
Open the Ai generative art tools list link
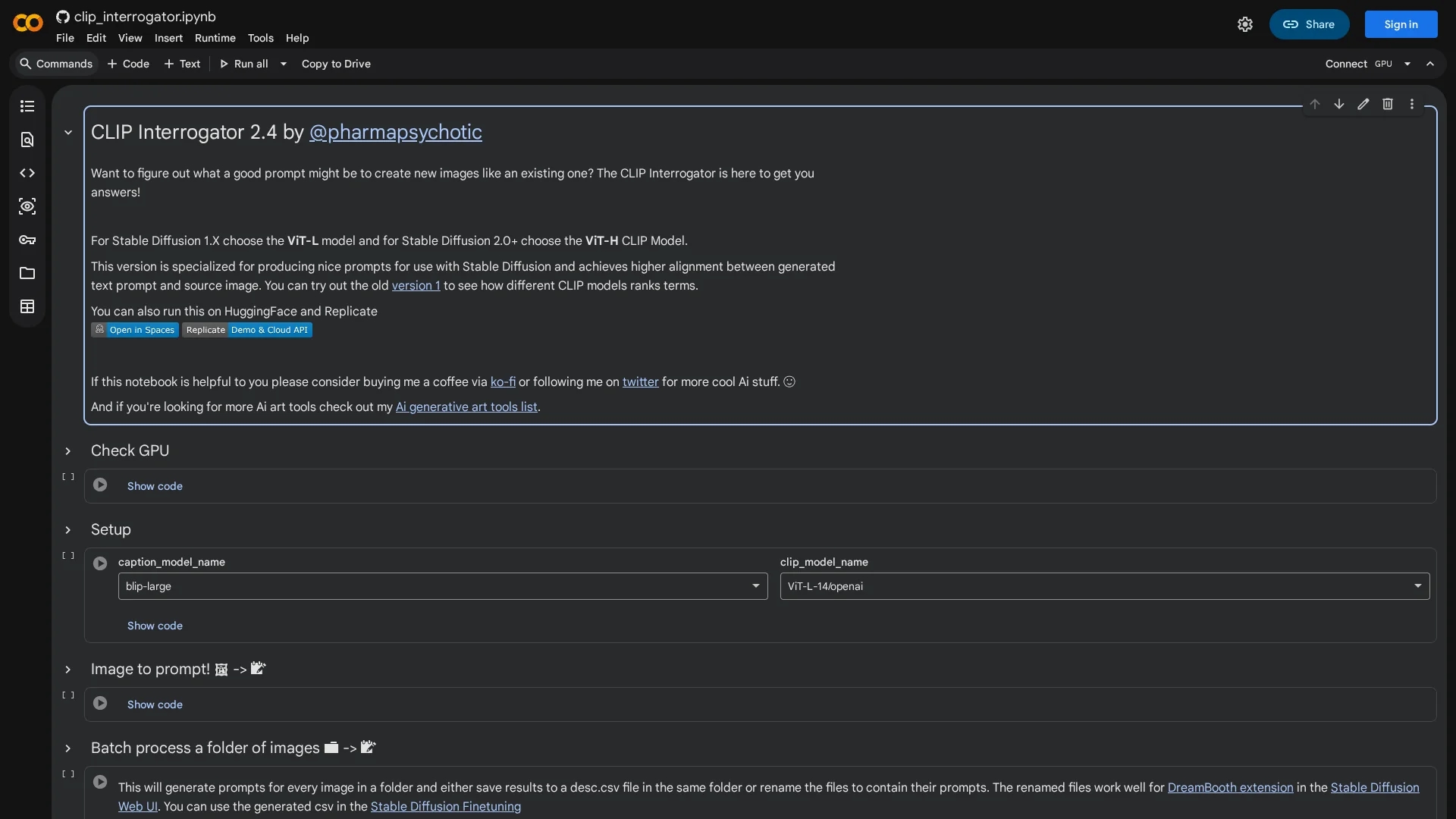466,406
